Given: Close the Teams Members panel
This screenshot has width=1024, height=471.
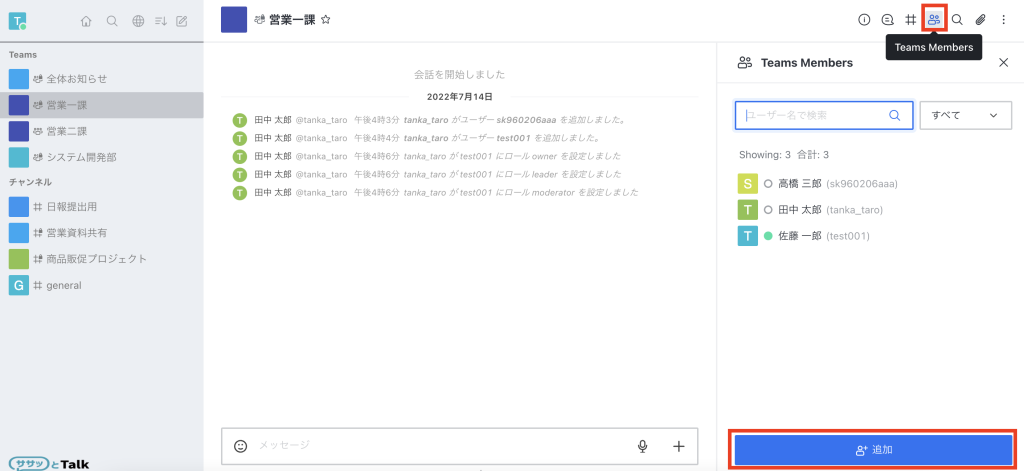Looking at the screenshot, I should (x=1004, y=63).
